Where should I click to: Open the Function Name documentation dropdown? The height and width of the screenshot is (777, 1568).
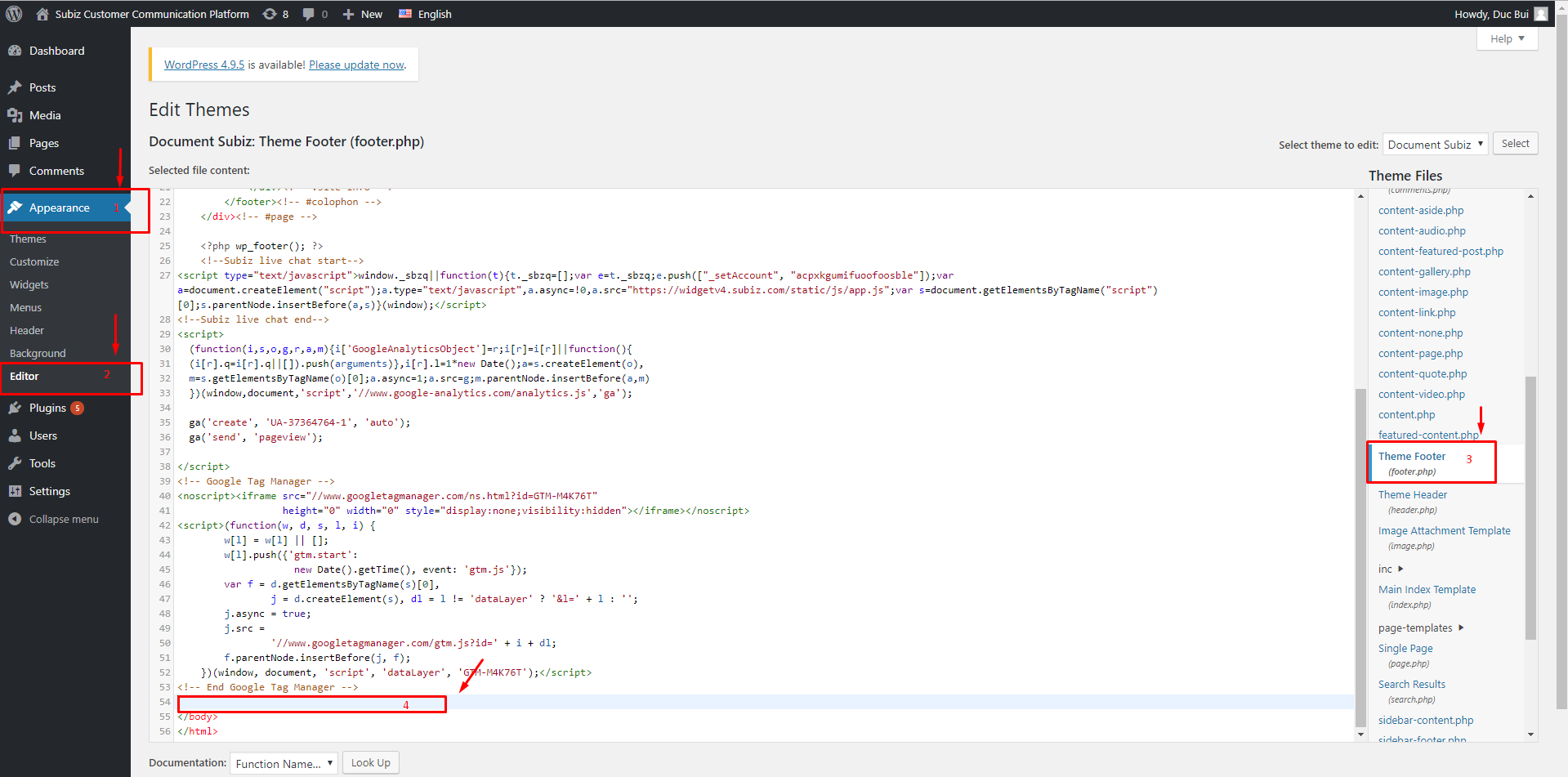click(x=284, y=763)
